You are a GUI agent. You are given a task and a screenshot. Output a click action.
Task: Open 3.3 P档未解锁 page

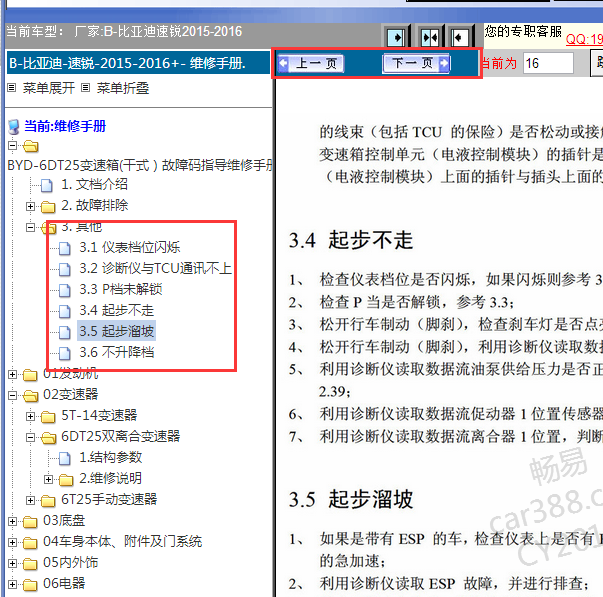(121, 289)
